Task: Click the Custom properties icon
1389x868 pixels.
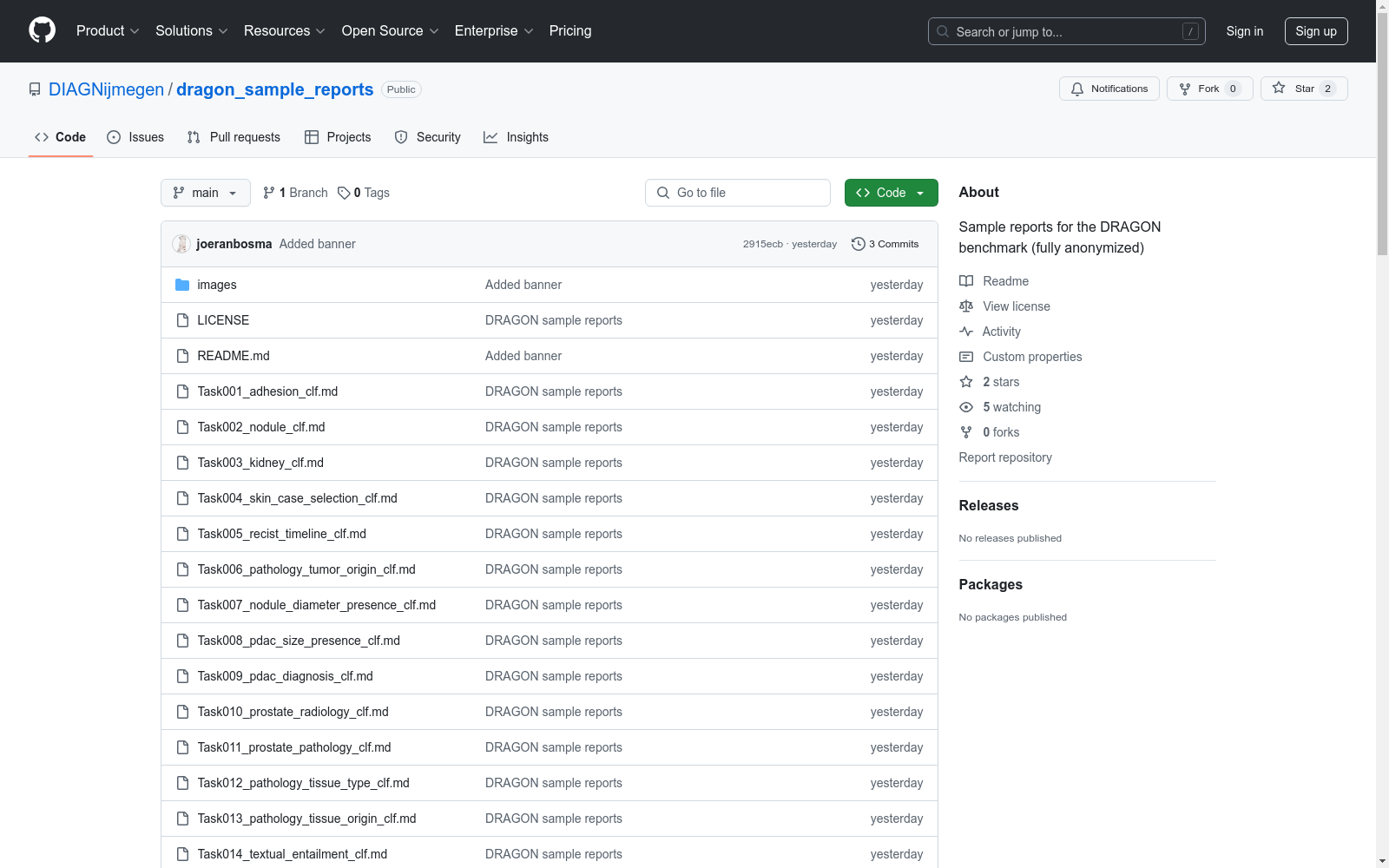Action: (x=966, y=357)
